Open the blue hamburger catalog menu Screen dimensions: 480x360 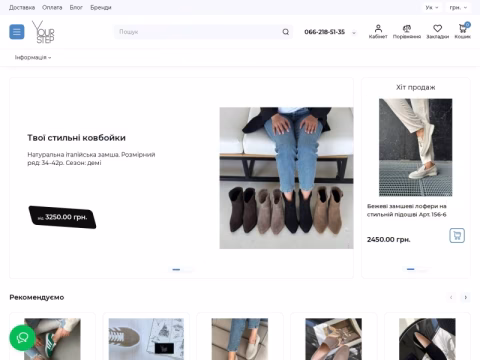(17, 32)
